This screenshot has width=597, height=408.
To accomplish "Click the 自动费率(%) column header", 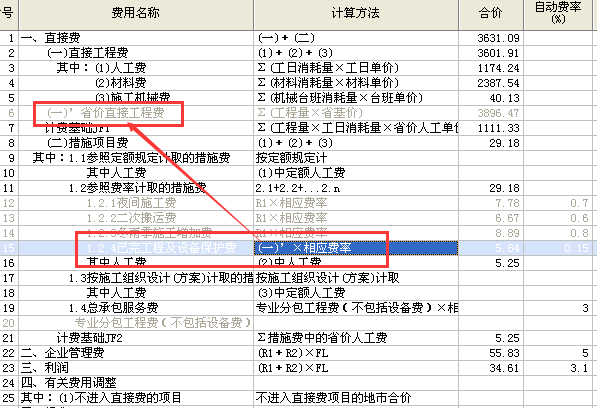I will click(x=558, y=14).
